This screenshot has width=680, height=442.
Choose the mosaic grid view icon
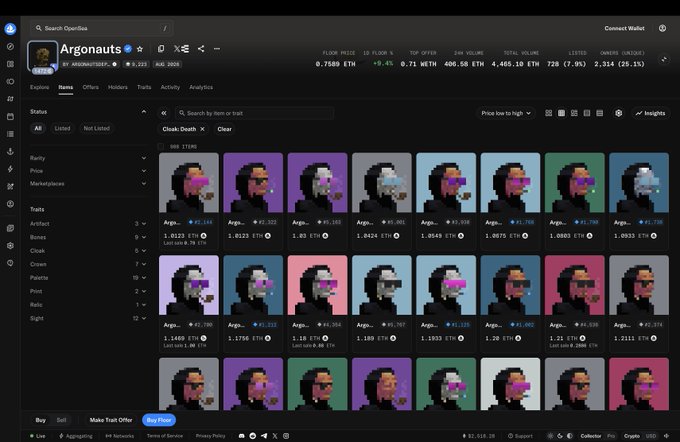[x=574, y=113]
